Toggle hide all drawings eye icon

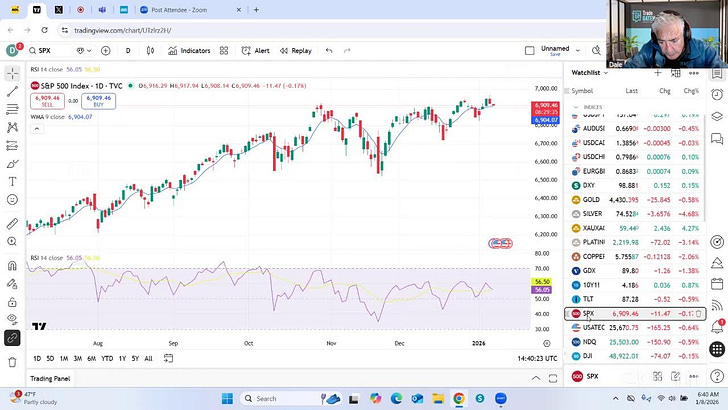coord(13,319)
